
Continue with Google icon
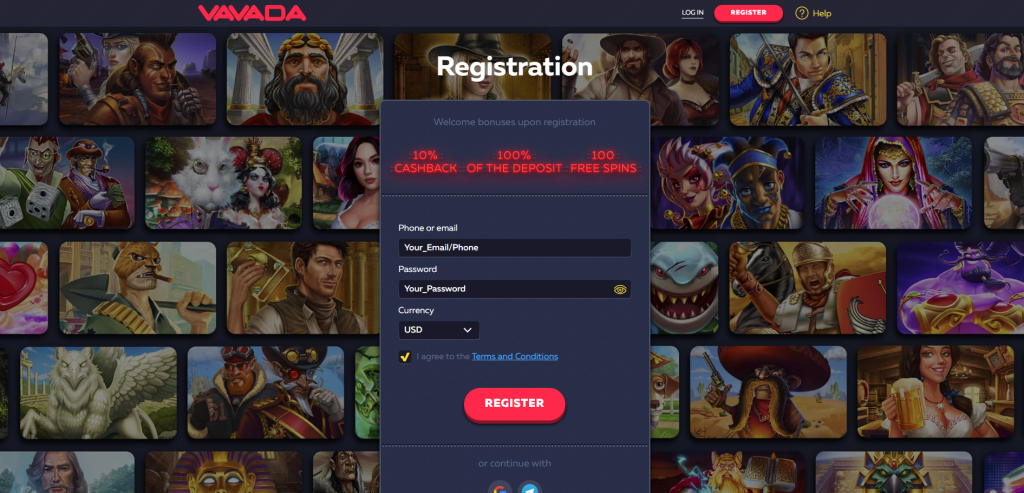(x=500, y=488)
